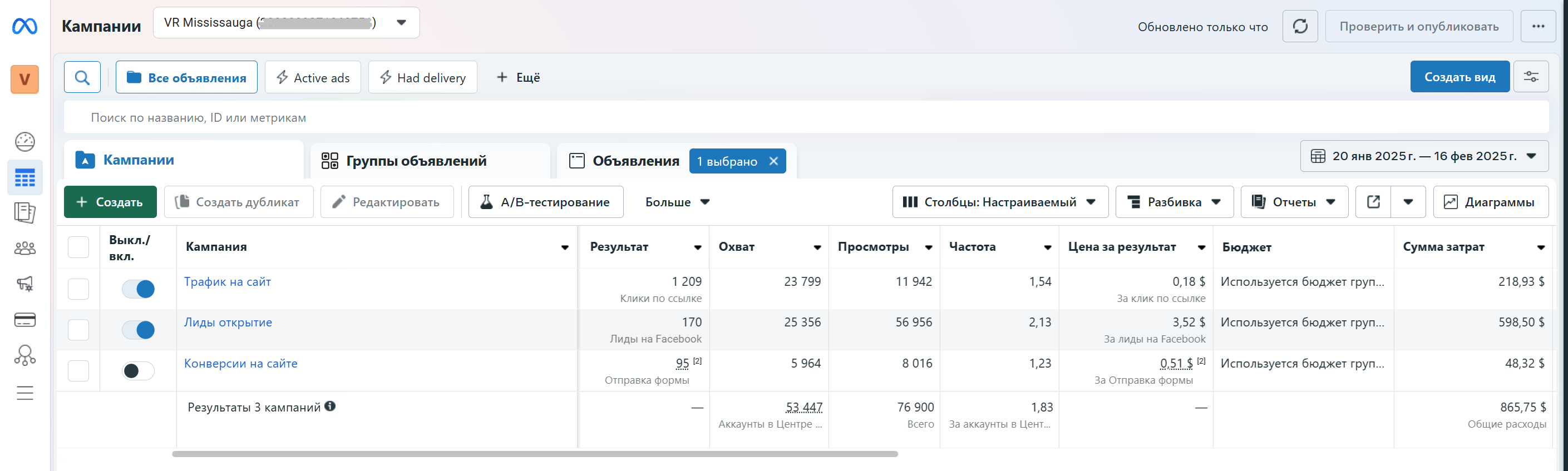Click the view settings sliders icon
Screen dimensions: 1568x471
1530,77
